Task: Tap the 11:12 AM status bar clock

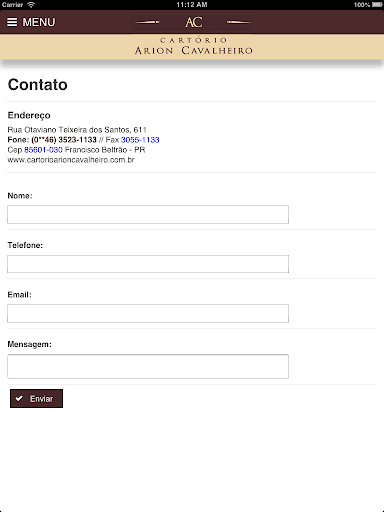Action: pyautogui.click(x=192, y=5)
